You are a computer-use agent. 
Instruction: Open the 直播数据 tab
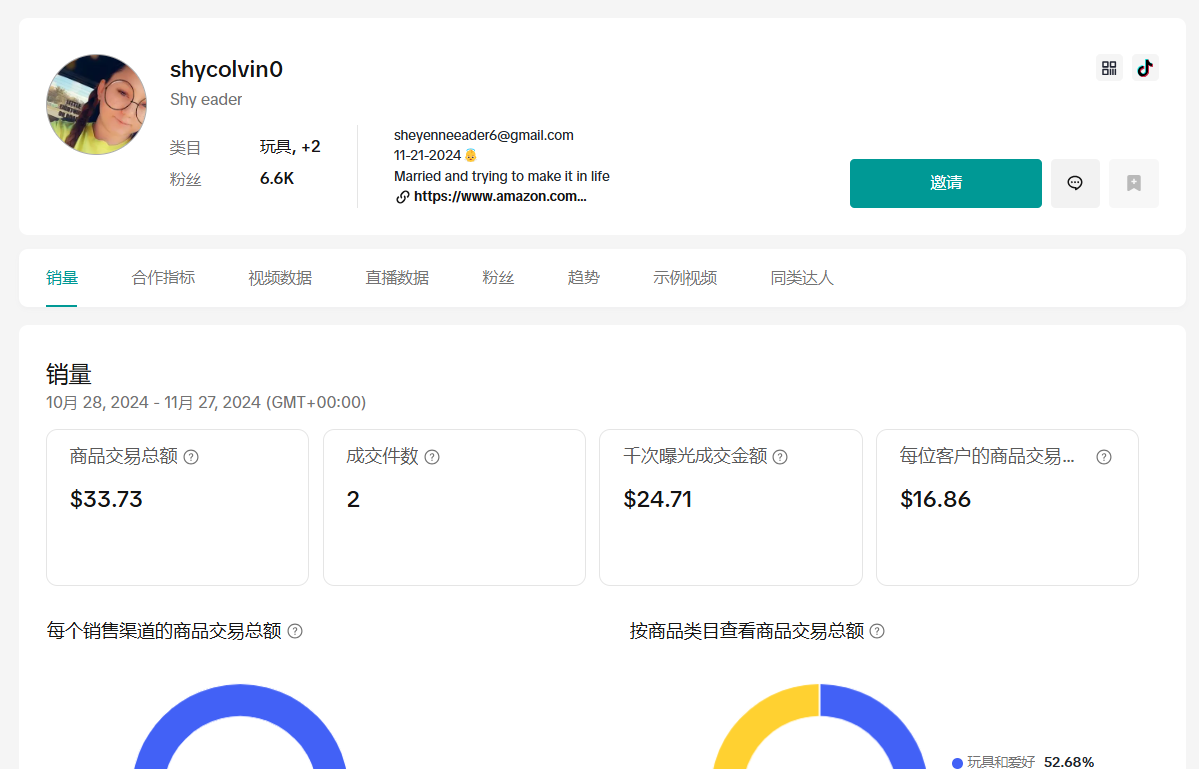point(397,278)
